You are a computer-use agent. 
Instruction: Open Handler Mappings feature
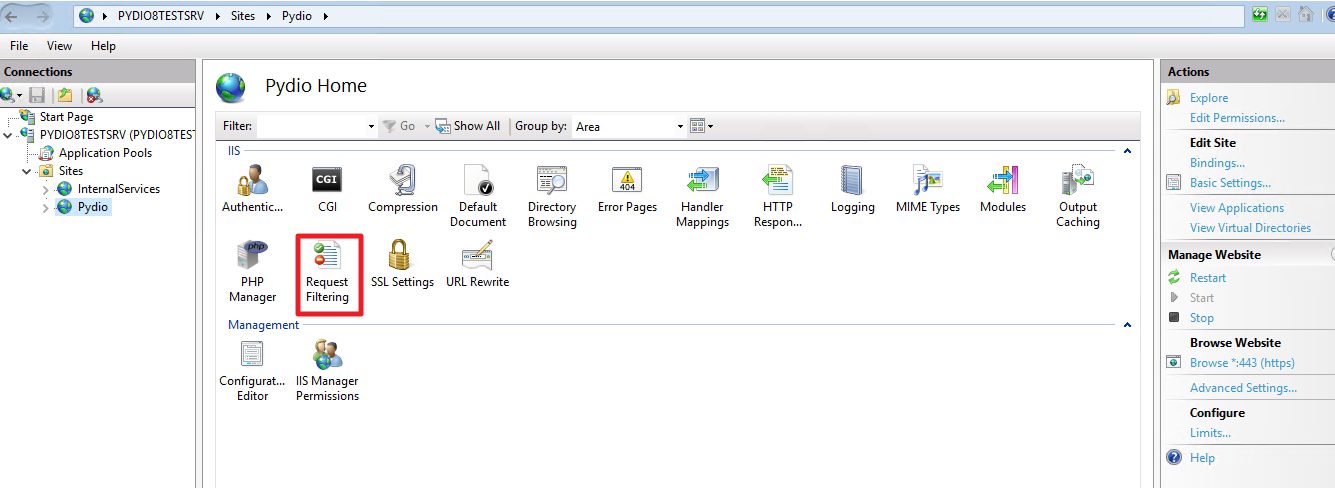click(702, 197)
